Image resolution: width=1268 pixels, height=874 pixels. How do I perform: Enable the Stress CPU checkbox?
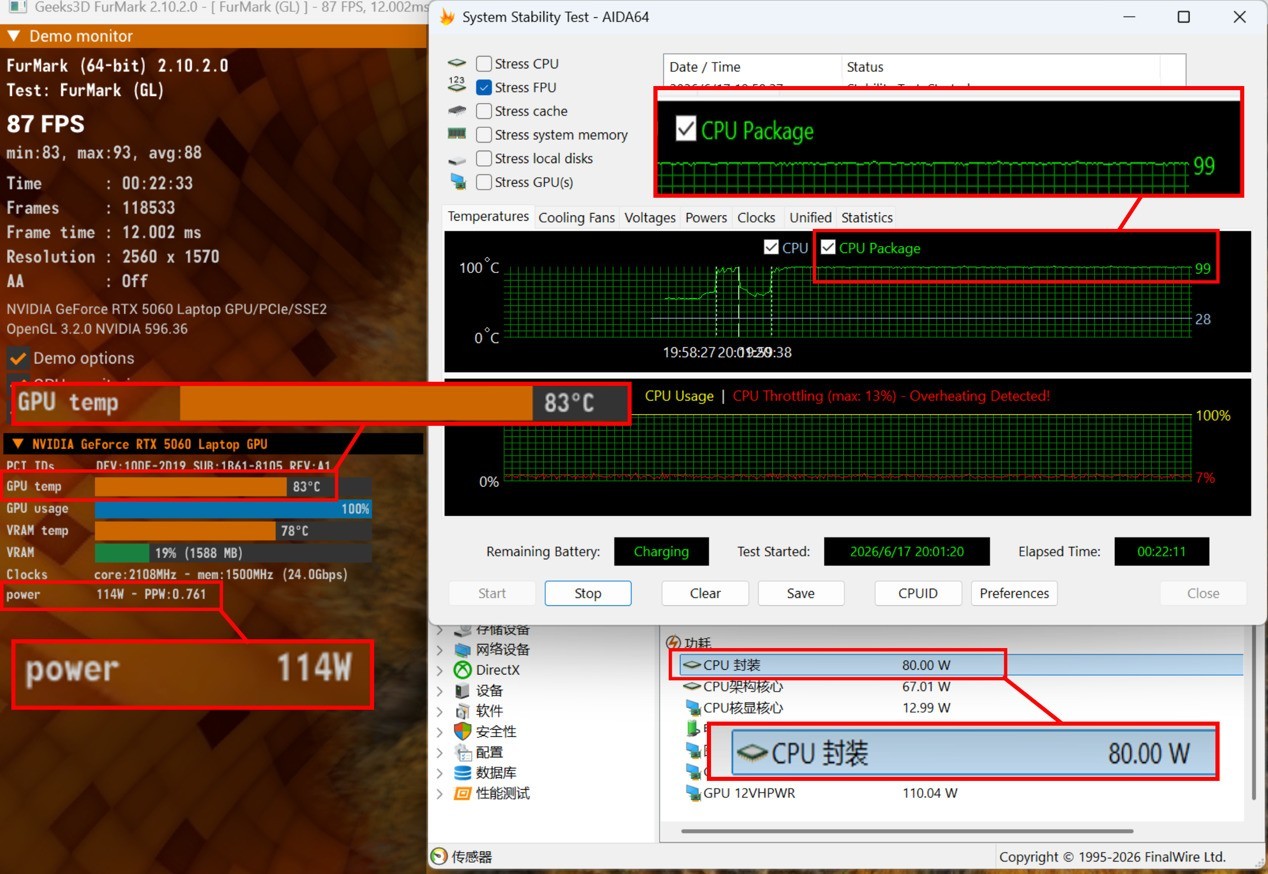[484, 63]
